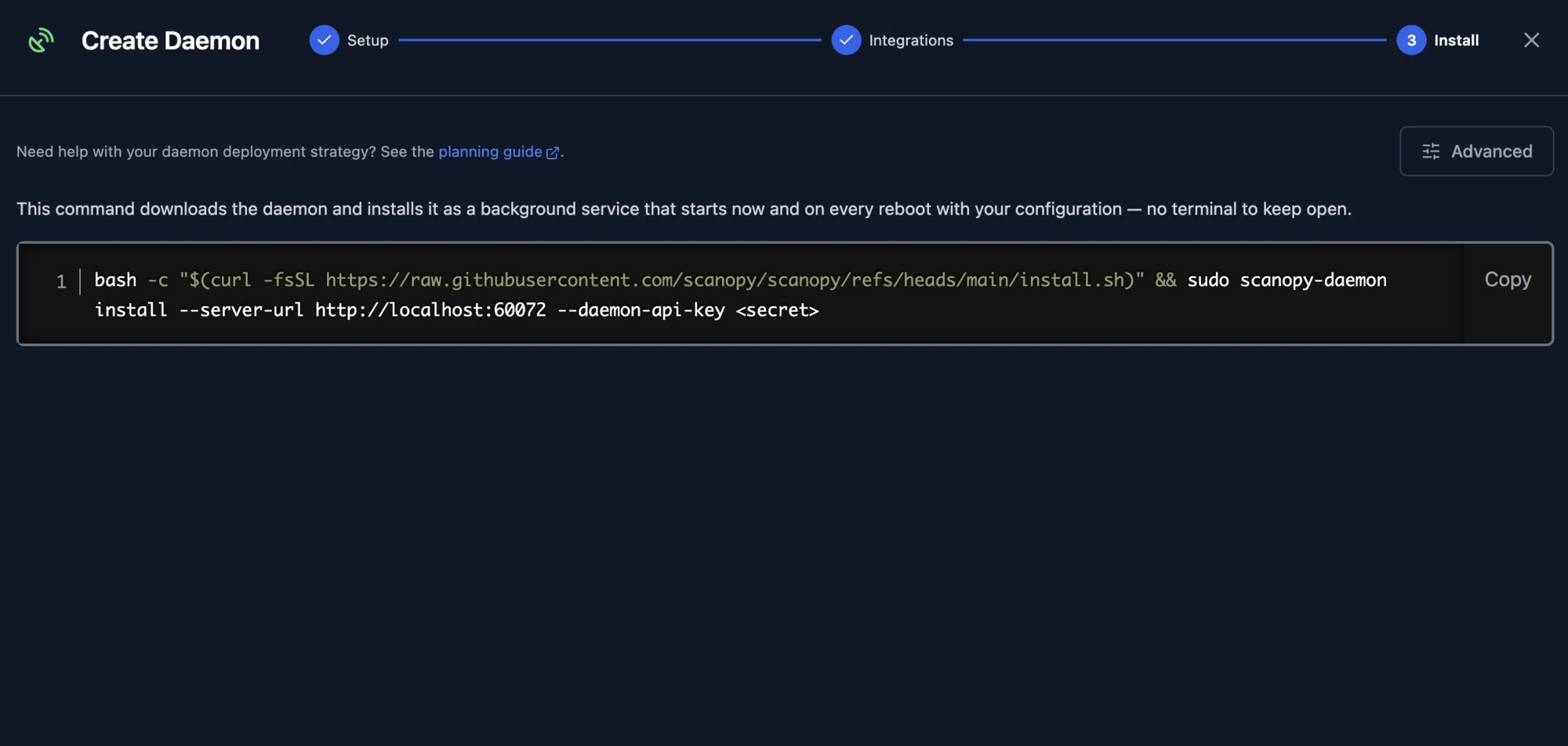Copy the install command
This screenshot has height=746, width=1568.
coord(1508,280)
